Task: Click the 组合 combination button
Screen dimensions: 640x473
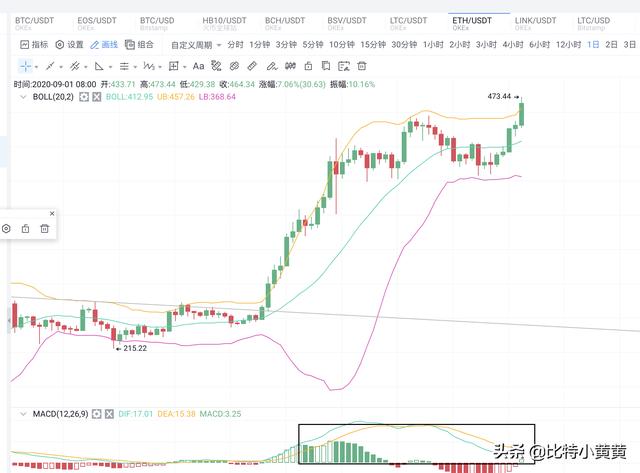Action: (x=140, y=44)
